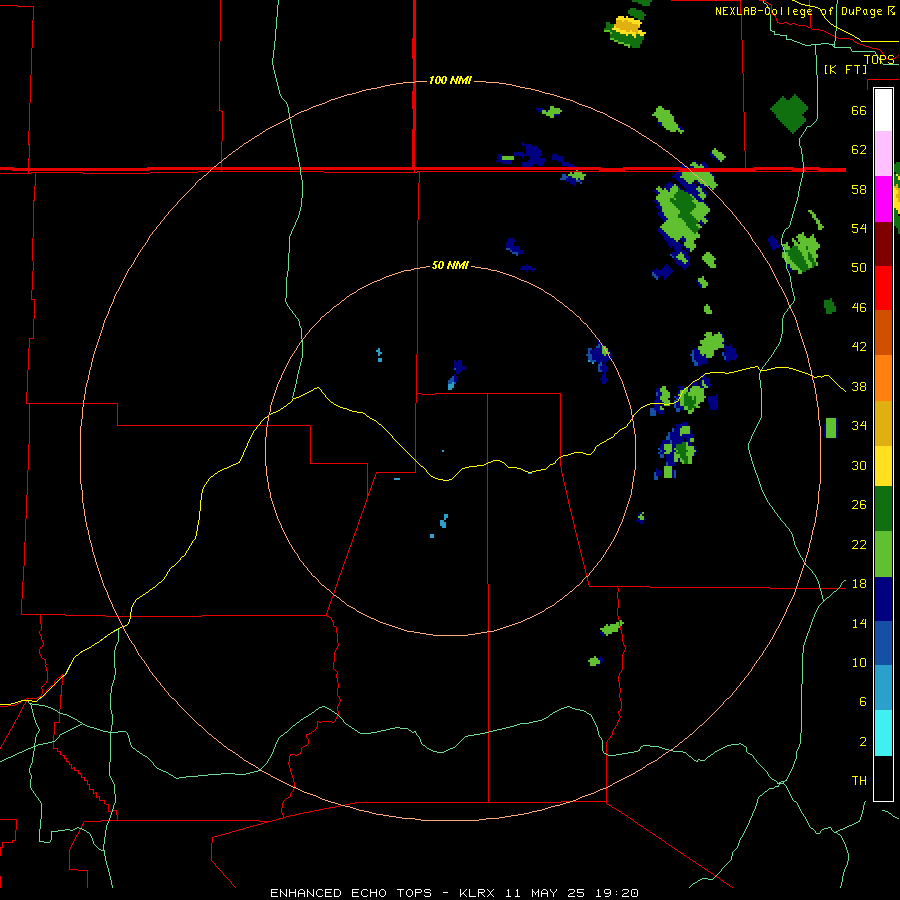The width and height of the screenshot is (900, 900).
Task: Select the black TH swatch in legend
Action: coord(883,778)
